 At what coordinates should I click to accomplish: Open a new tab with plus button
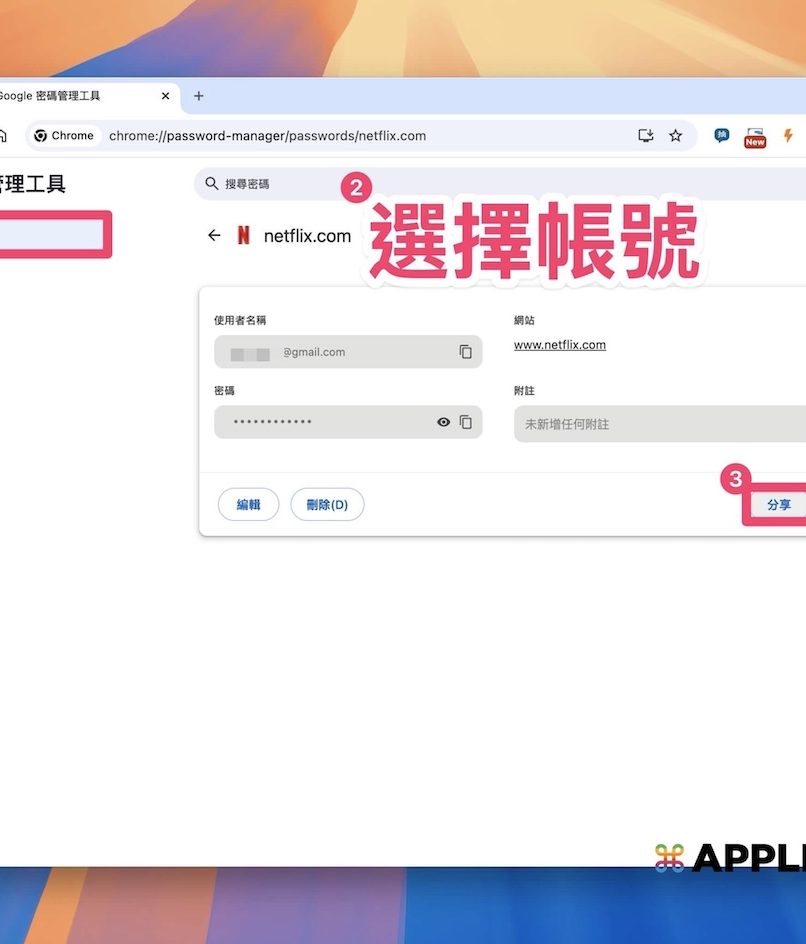tap(199, 96)
